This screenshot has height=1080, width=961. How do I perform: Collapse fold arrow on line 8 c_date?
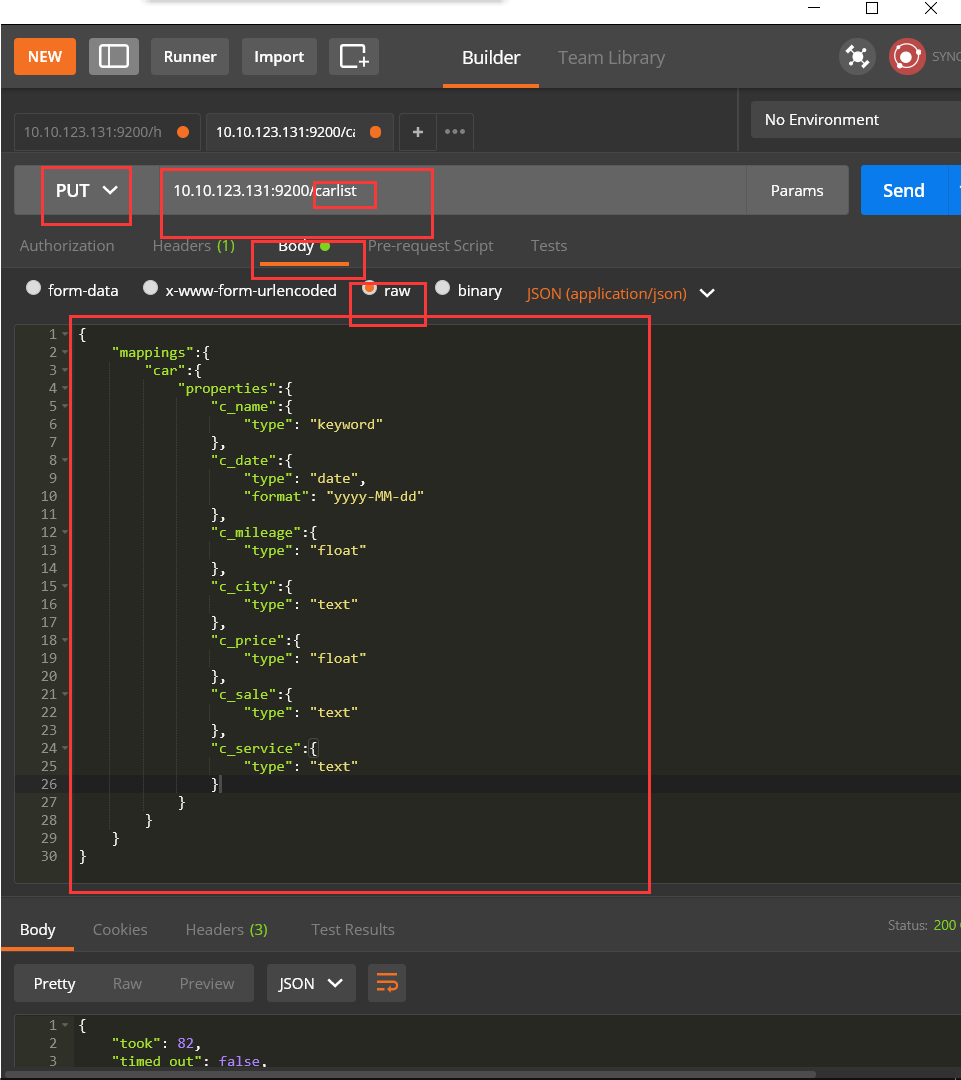(65, 460)
